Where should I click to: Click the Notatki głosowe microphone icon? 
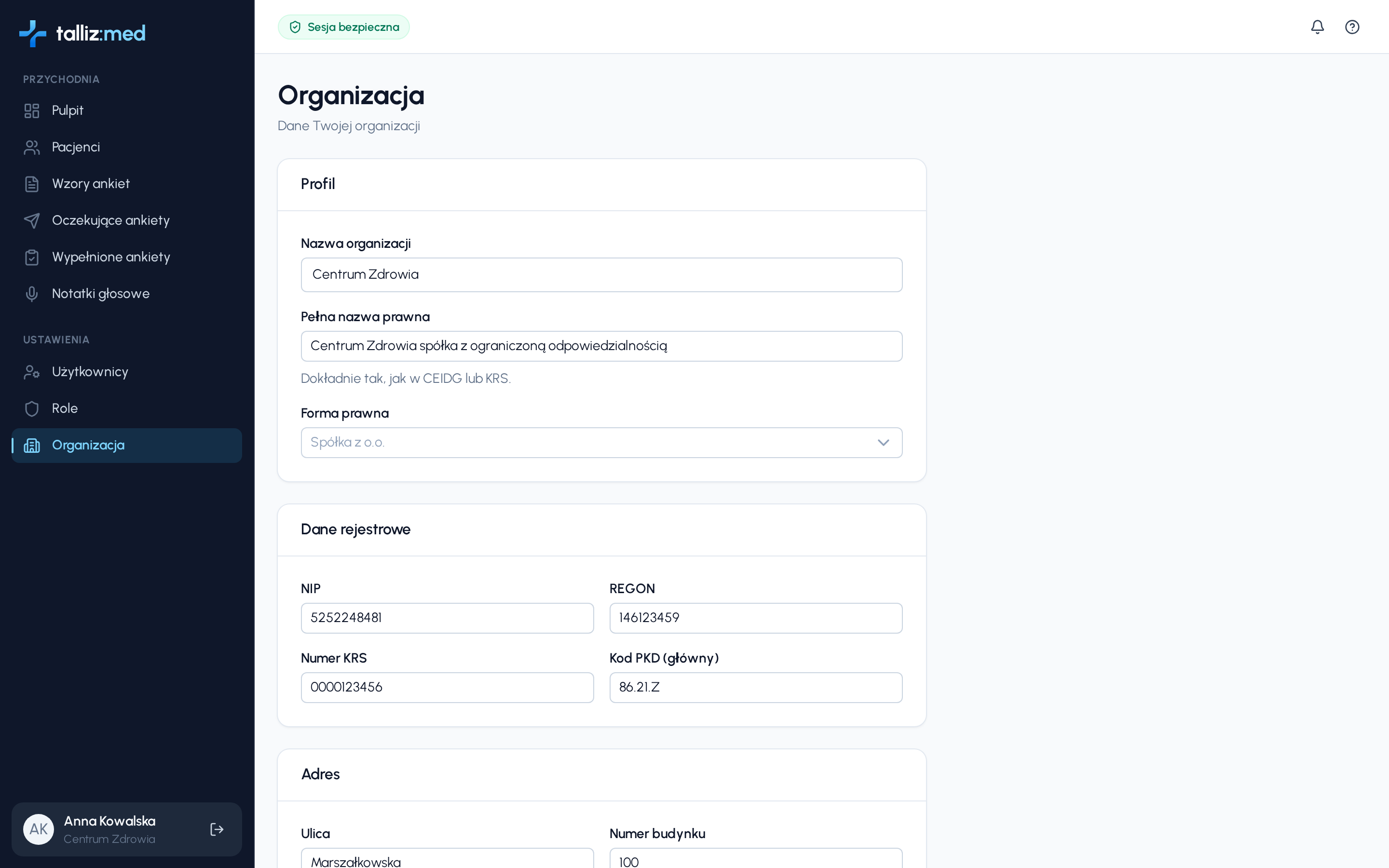[31, 294]
